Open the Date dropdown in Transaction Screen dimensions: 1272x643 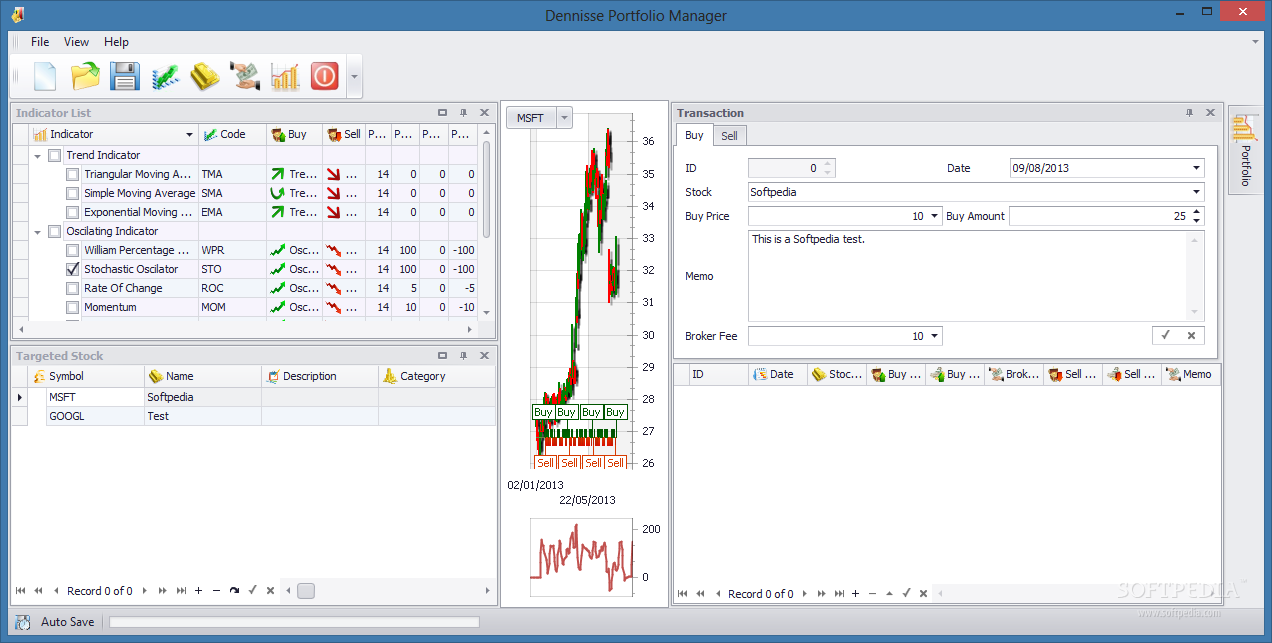(1197, 168)
